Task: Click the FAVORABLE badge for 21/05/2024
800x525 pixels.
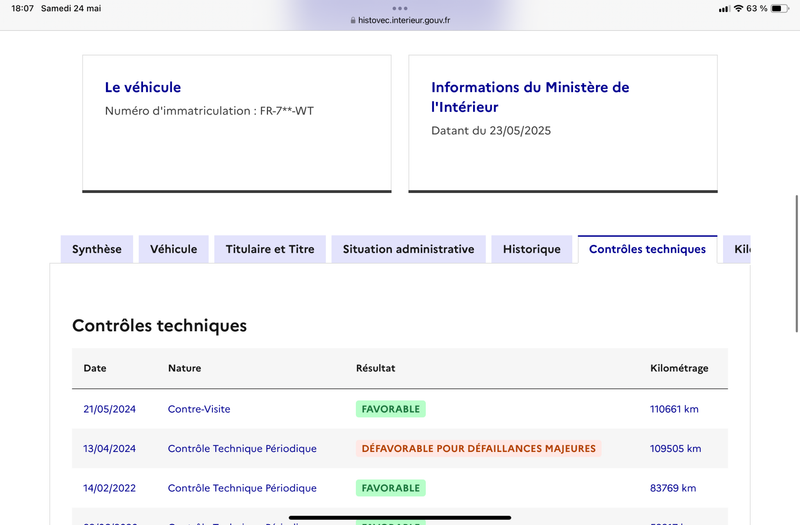Action: click(391, 409)
